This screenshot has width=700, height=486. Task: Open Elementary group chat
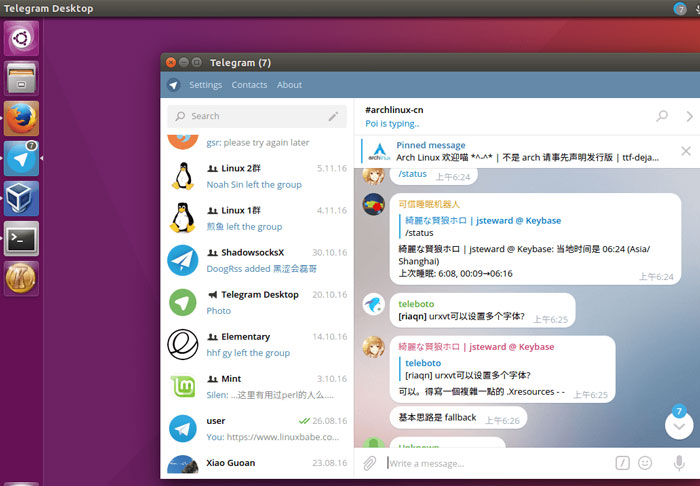tap(257, 345)
